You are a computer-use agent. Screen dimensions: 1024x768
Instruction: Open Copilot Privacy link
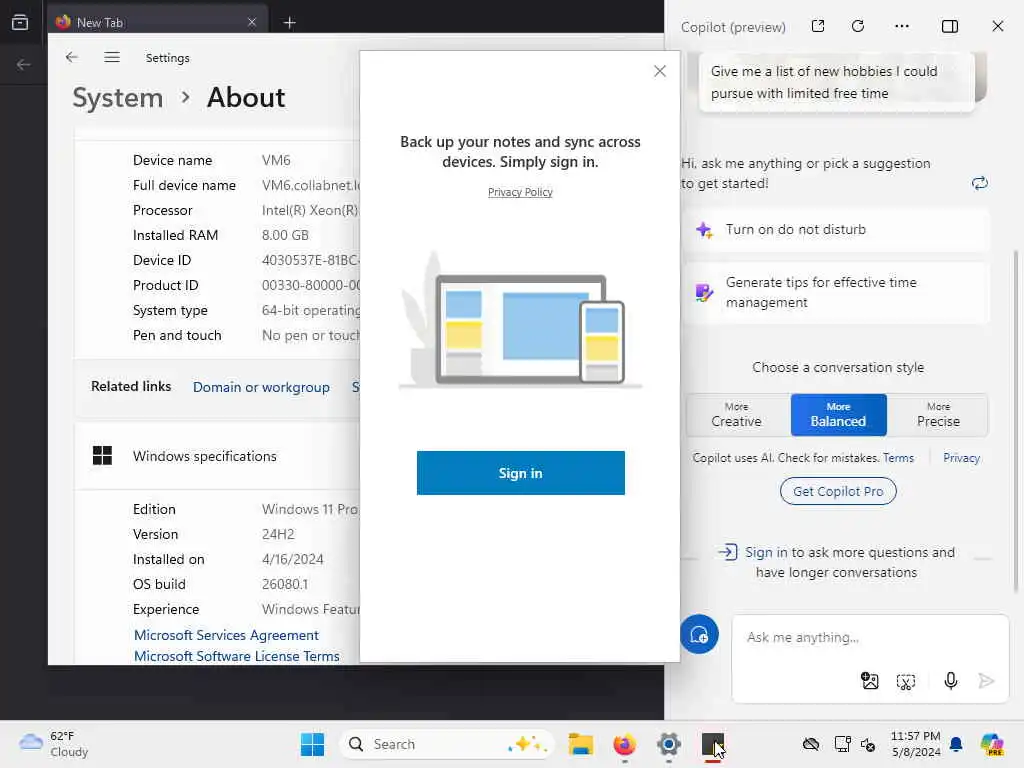961,458
